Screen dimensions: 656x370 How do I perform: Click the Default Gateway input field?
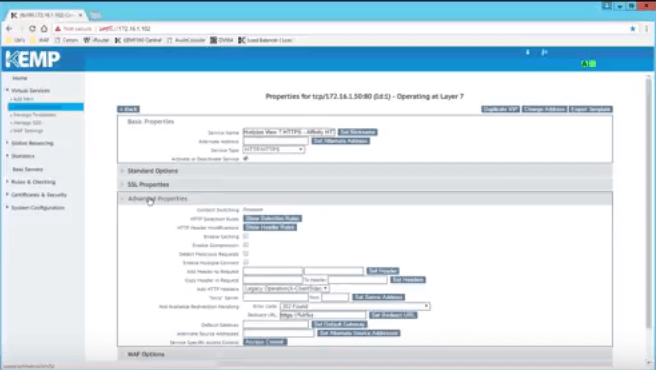275,324
